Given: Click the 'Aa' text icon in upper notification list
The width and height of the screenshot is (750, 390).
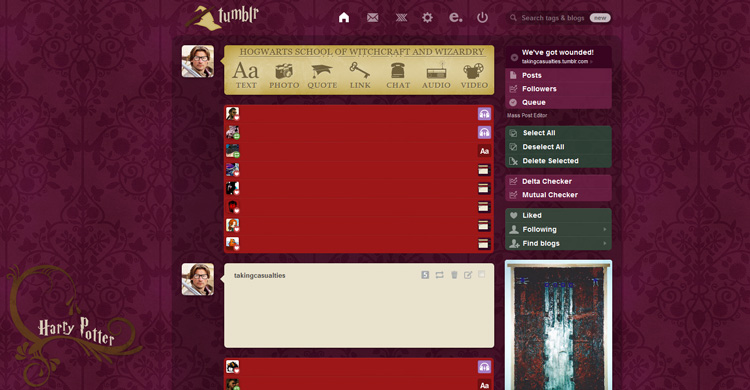Looking at the screenshot, I should pyautogui.click(x=484, y=151).
